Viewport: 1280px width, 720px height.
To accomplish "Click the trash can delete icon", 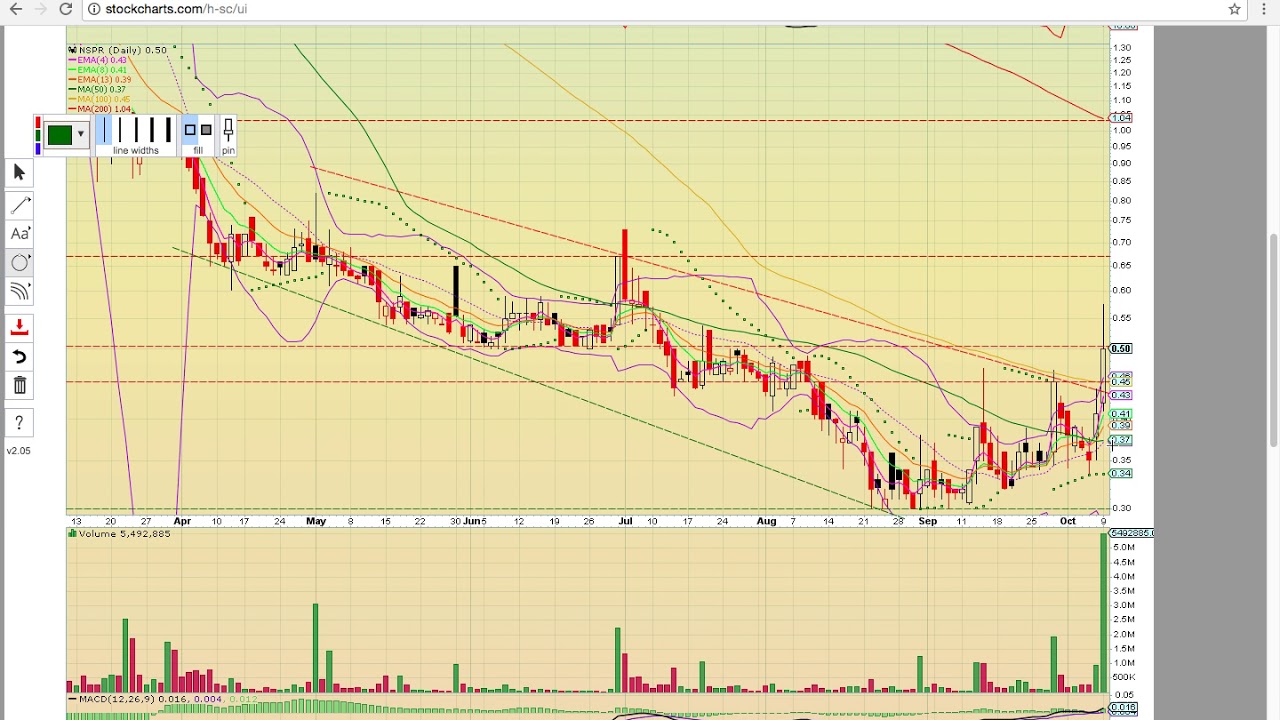I will click(x=19, y=386).
